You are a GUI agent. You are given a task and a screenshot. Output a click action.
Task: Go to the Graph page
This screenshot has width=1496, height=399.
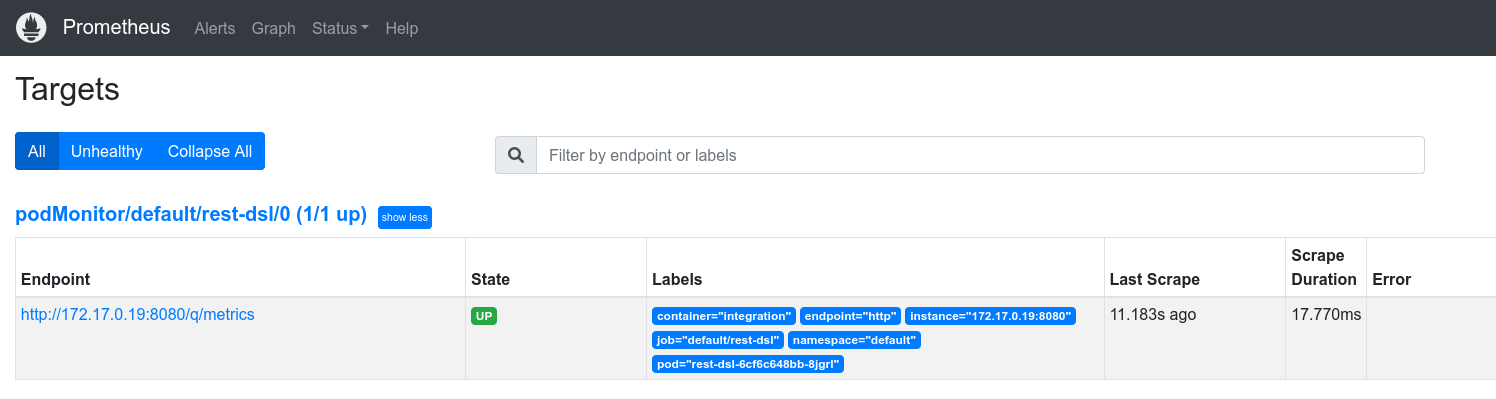point(274,28)
